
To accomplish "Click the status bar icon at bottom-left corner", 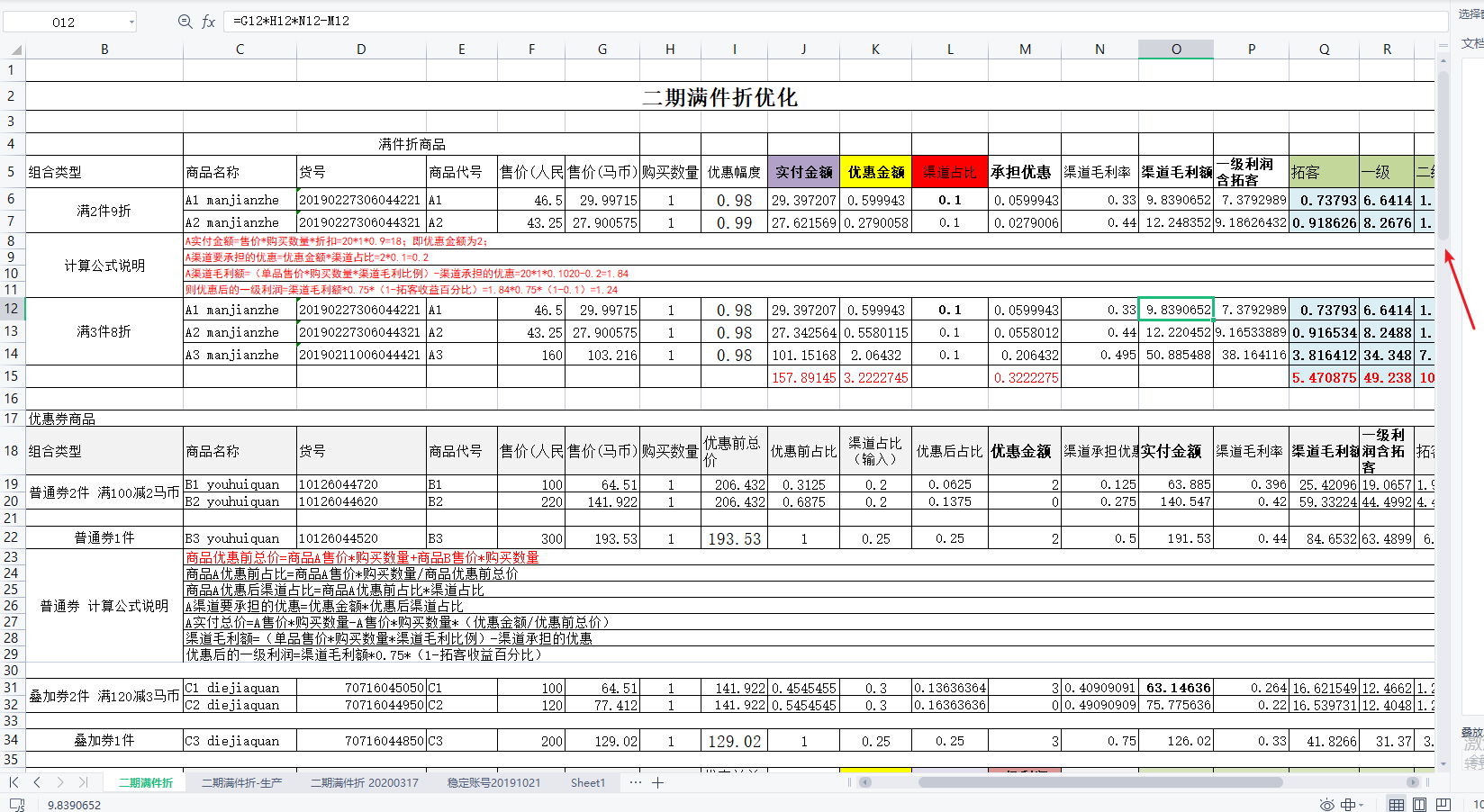I will tap(16, 804).
